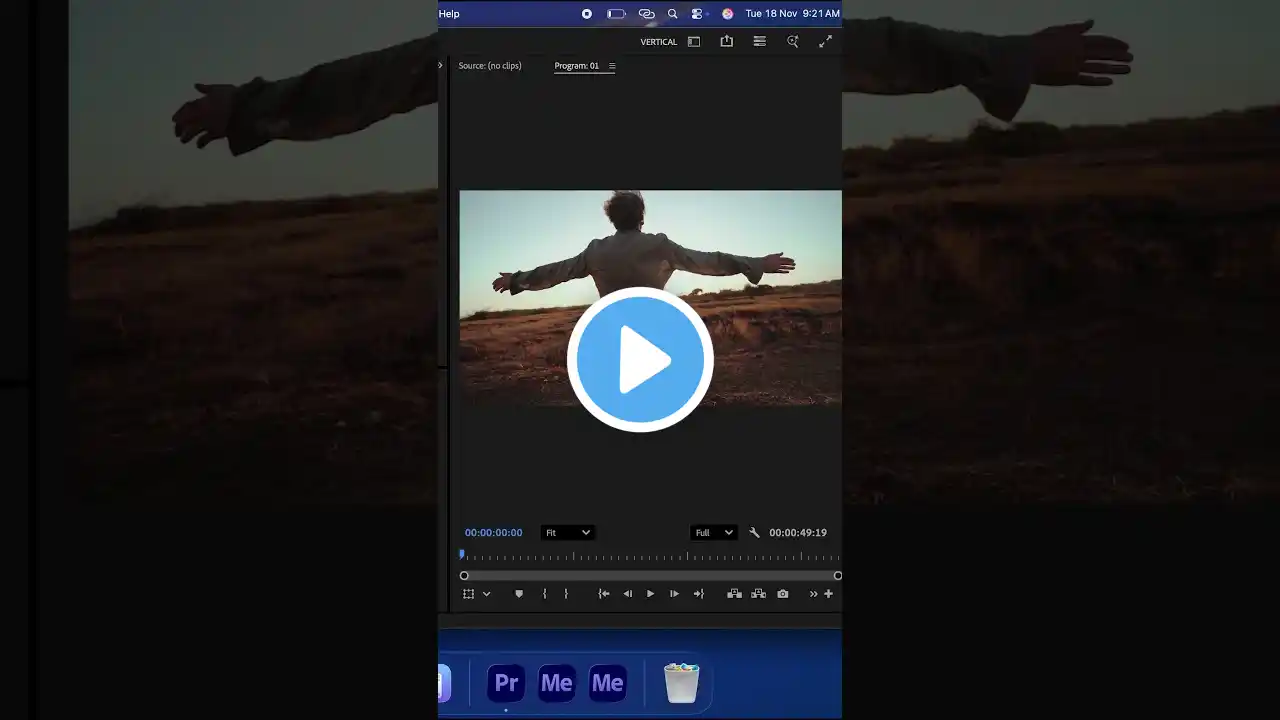The width and height of the screenshot is (1280, 720).
Task: Step back one frame
Action: pyautogui.click(x=628, y=594)
